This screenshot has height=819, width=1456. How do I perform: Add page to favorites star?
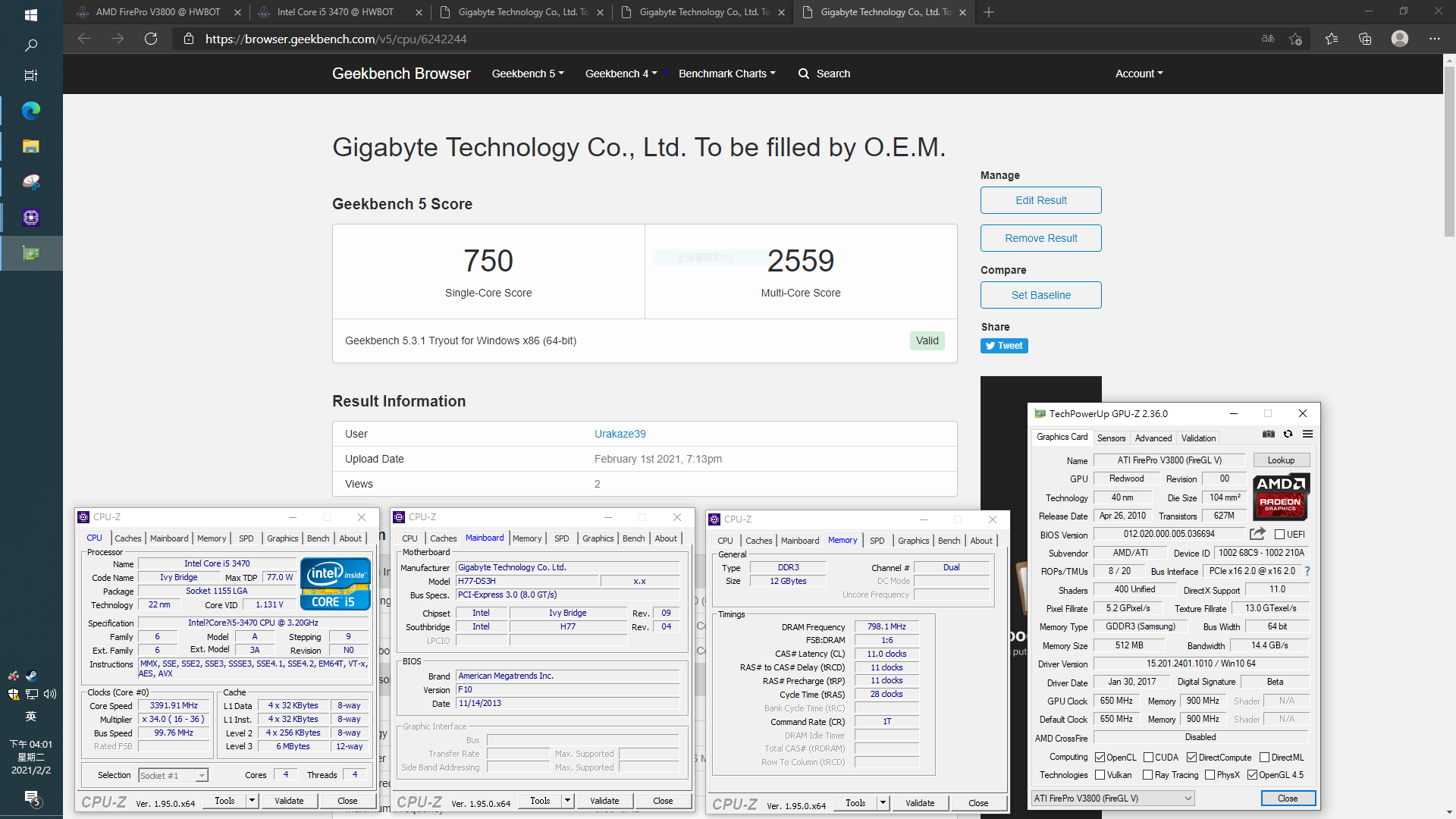point(1295,39)
